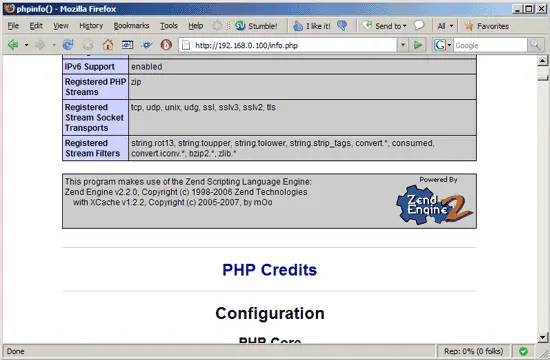Click the blue window icon after Home
Viewport: 550px width, 360px height.
(127, 45)
